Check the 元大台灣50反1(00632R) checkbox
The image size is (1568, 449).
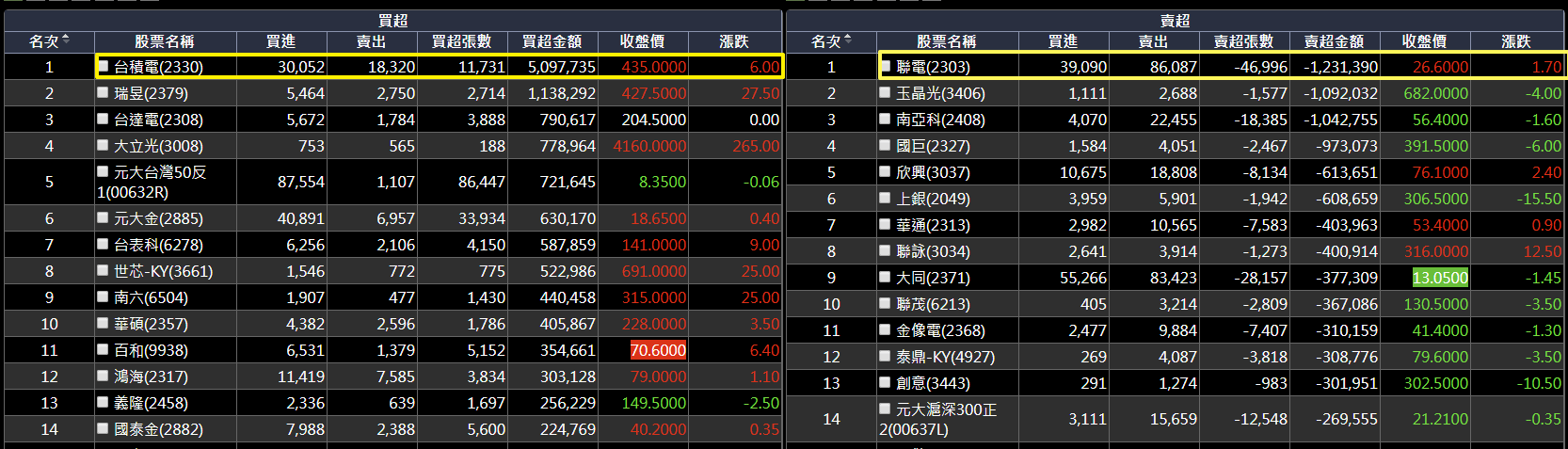tap(104, 171)
